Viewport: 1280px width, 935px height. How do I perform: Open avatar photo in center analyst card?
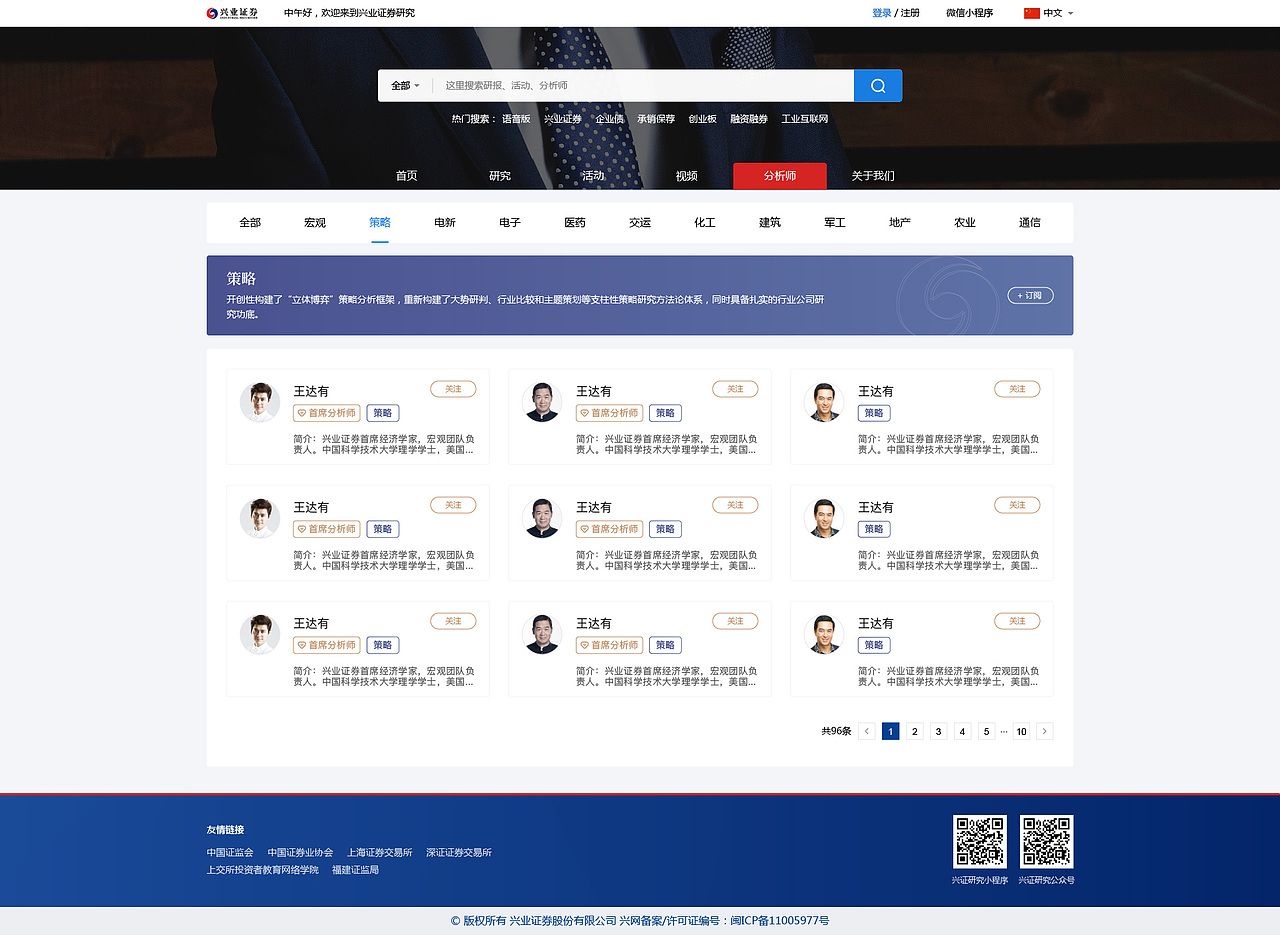coord(542,518)
